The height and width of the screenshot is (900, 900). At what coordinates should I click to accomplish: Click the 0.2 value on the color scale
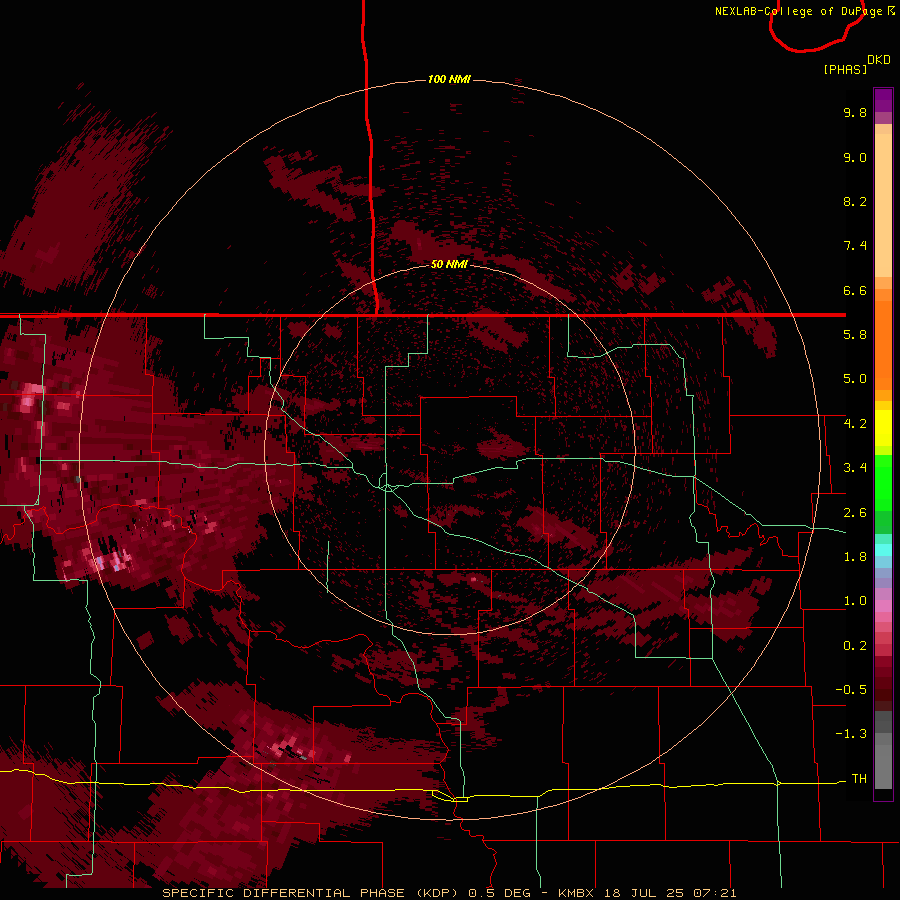855,646
